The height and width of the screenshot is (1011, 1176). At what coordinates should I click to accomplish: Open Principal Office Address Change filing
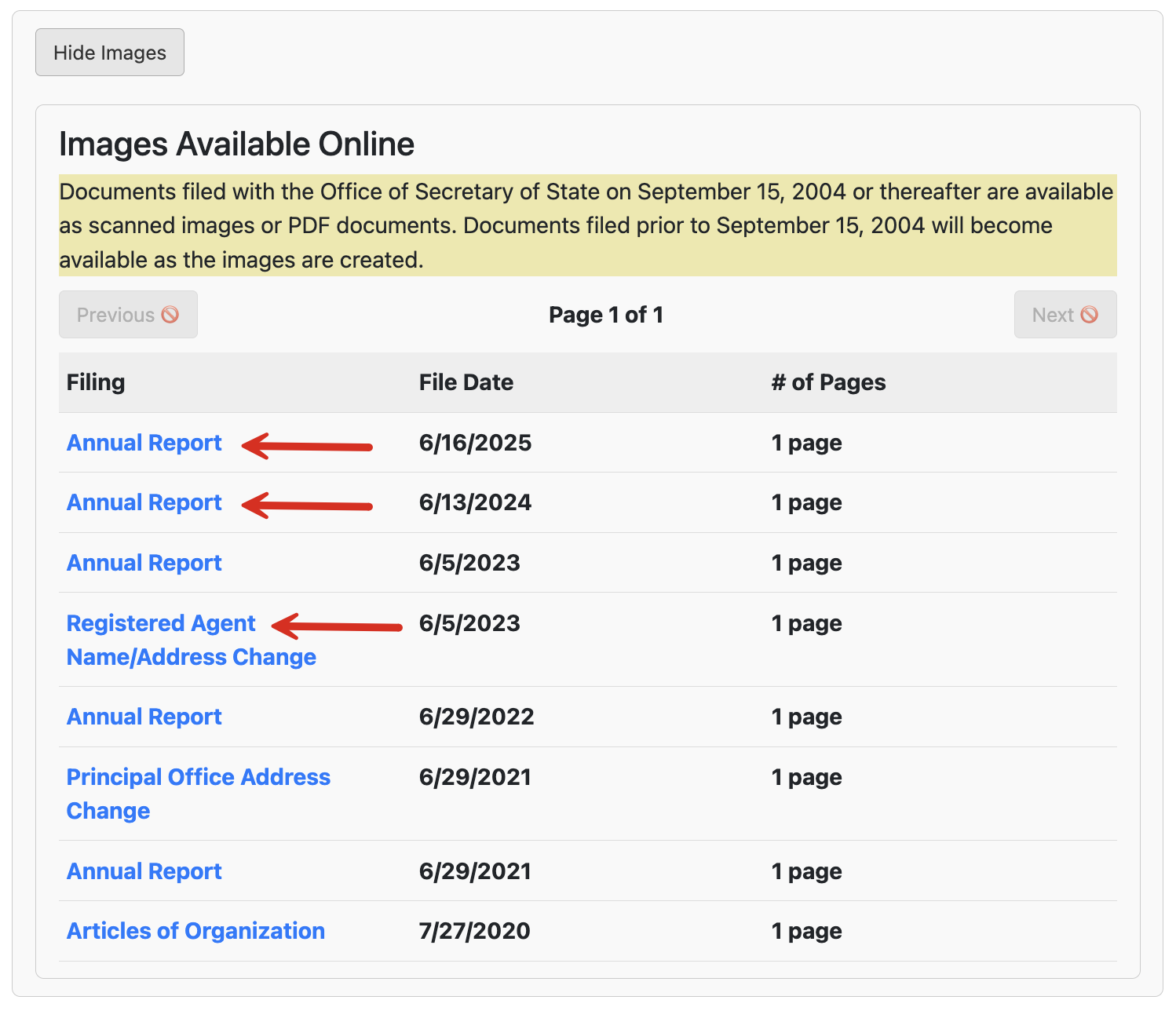tap(199, 794)
